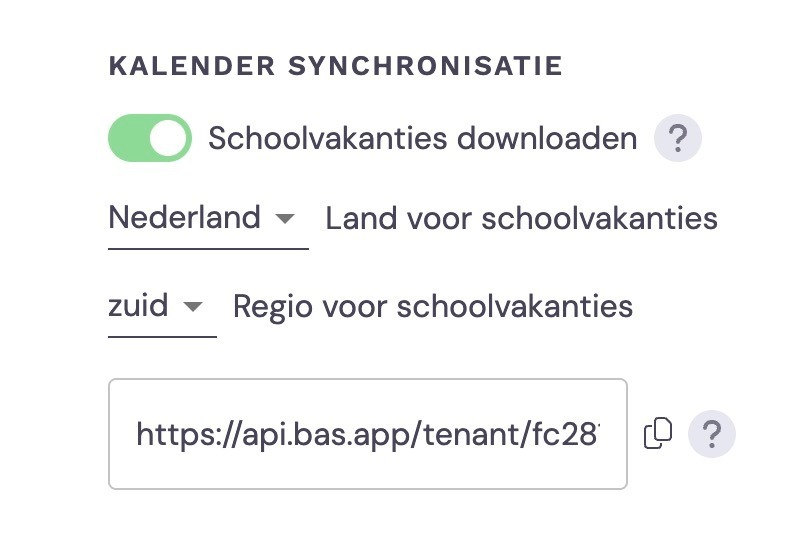
Task: Click the overlapping-pages copy icon
Action: tap(658, 433)
